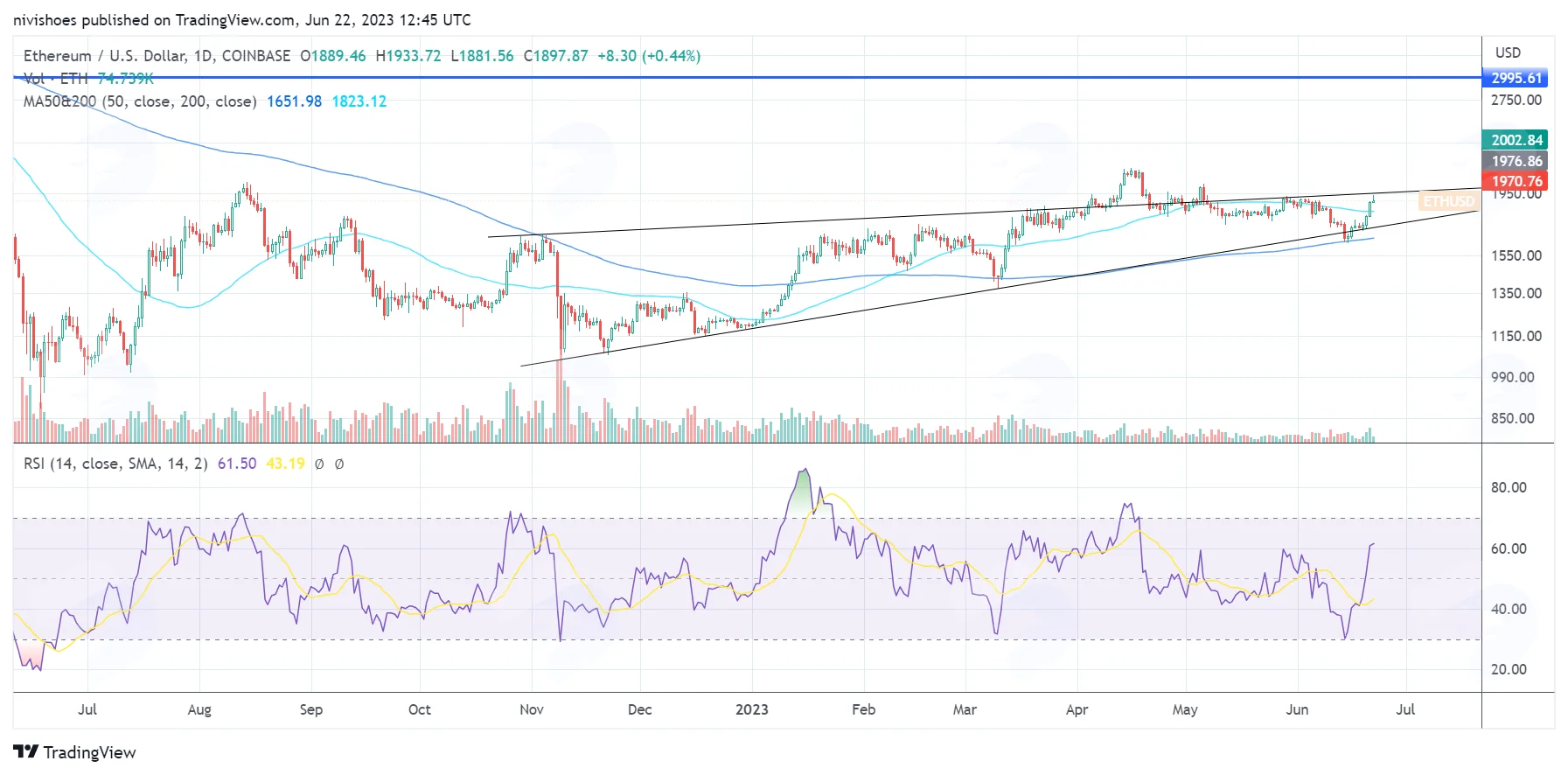Select the MA50&200 indicator legend
The height and width of the screenshot is (775, 1568).
(x=140, y=101)
